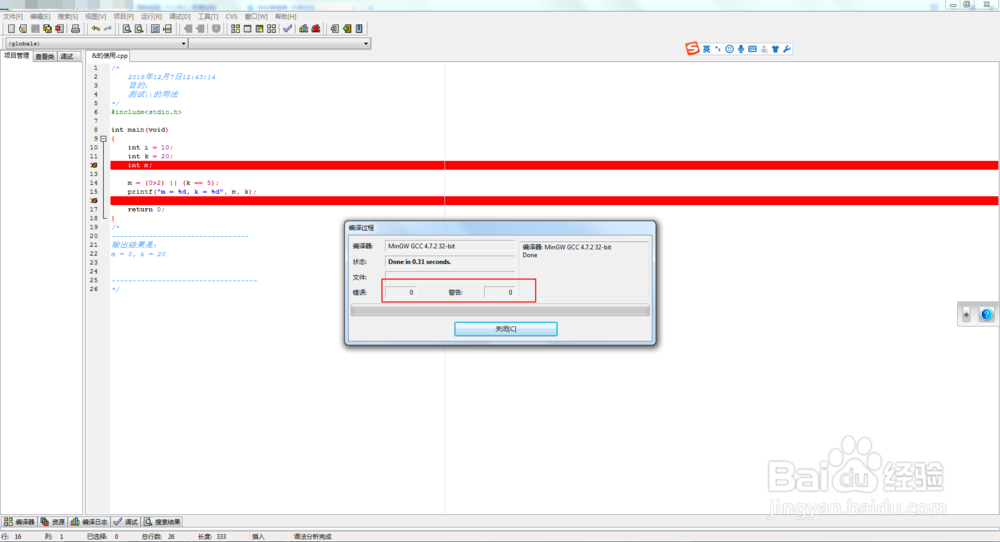Toggle breakpoint marker on line 16
Image resolution: width=1000 pixels, height=542 pixels.
pos(94,201)
